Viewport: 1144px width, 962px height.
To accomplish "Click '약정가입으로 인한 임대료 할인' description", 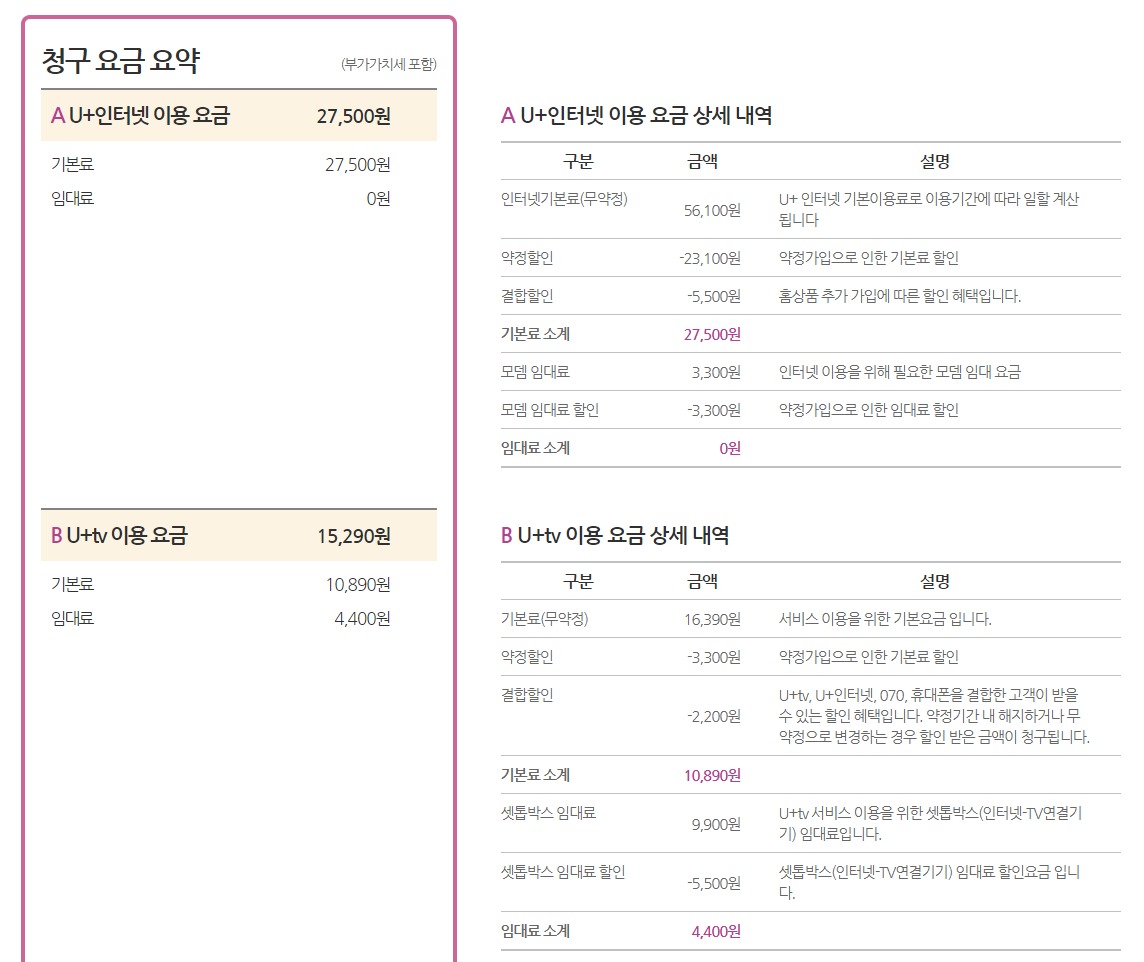I will [x=868, y=409].
